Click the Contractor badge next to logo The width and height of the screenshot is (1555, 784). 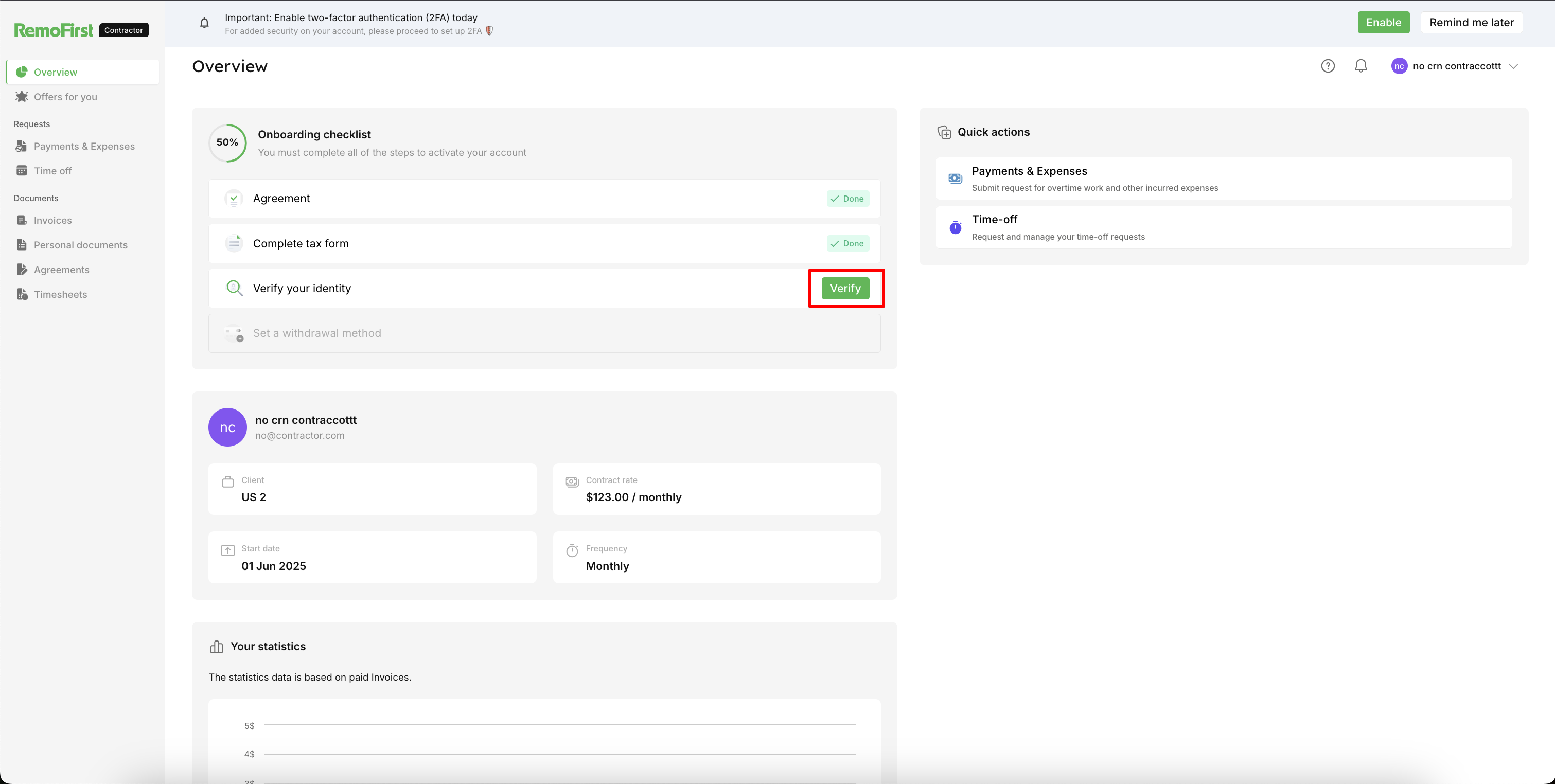(123, 30)
